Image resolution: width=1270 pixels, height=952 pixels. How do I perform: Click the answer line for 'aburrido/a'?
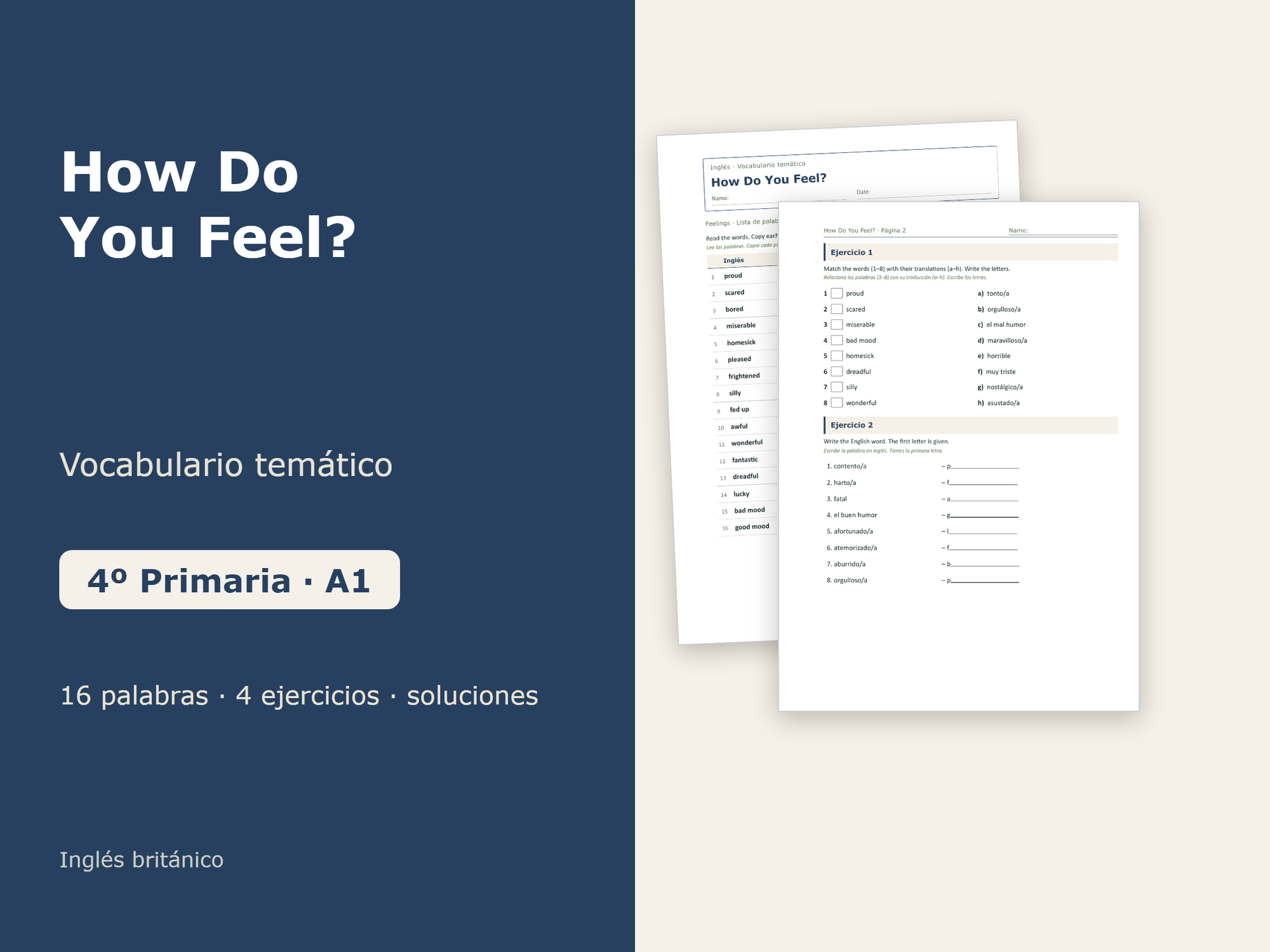tap(985, 564)
